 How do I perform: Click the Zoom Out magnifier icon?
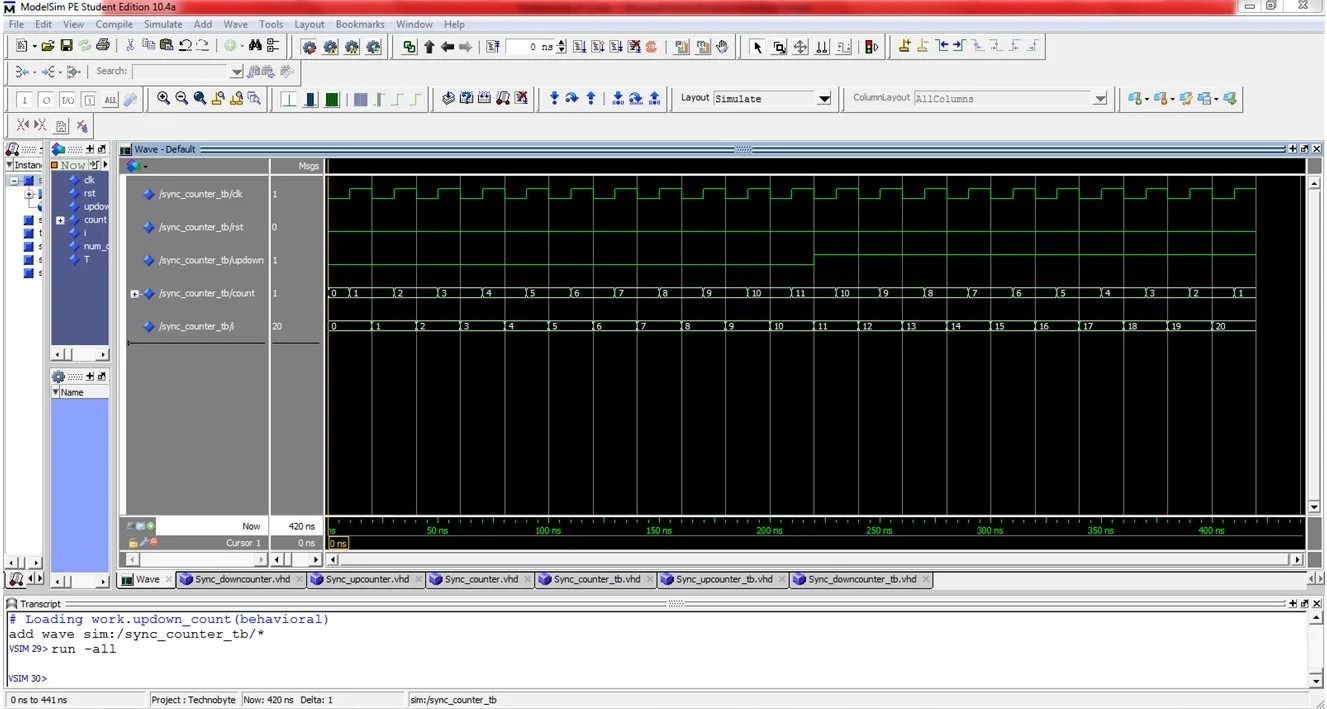pyautogui.click(x=182, y=99)
